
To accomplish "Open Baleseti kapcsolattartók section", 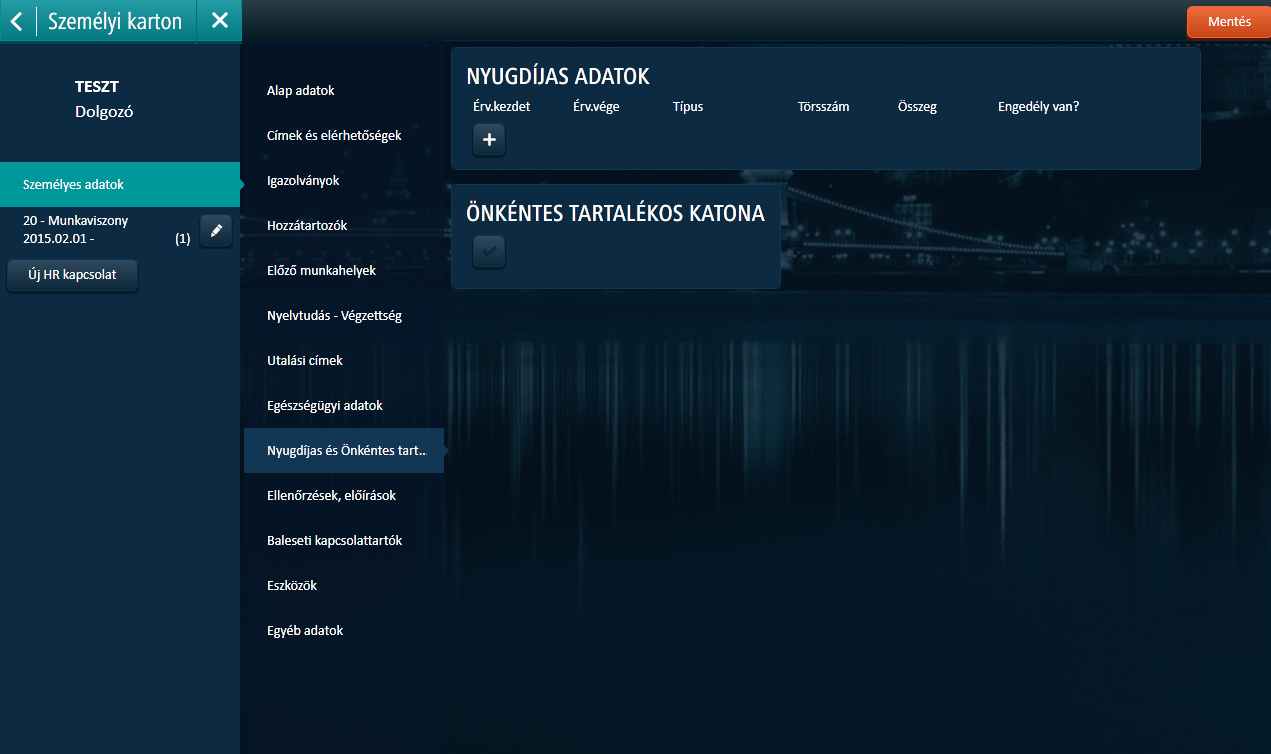I will [334, 541].
